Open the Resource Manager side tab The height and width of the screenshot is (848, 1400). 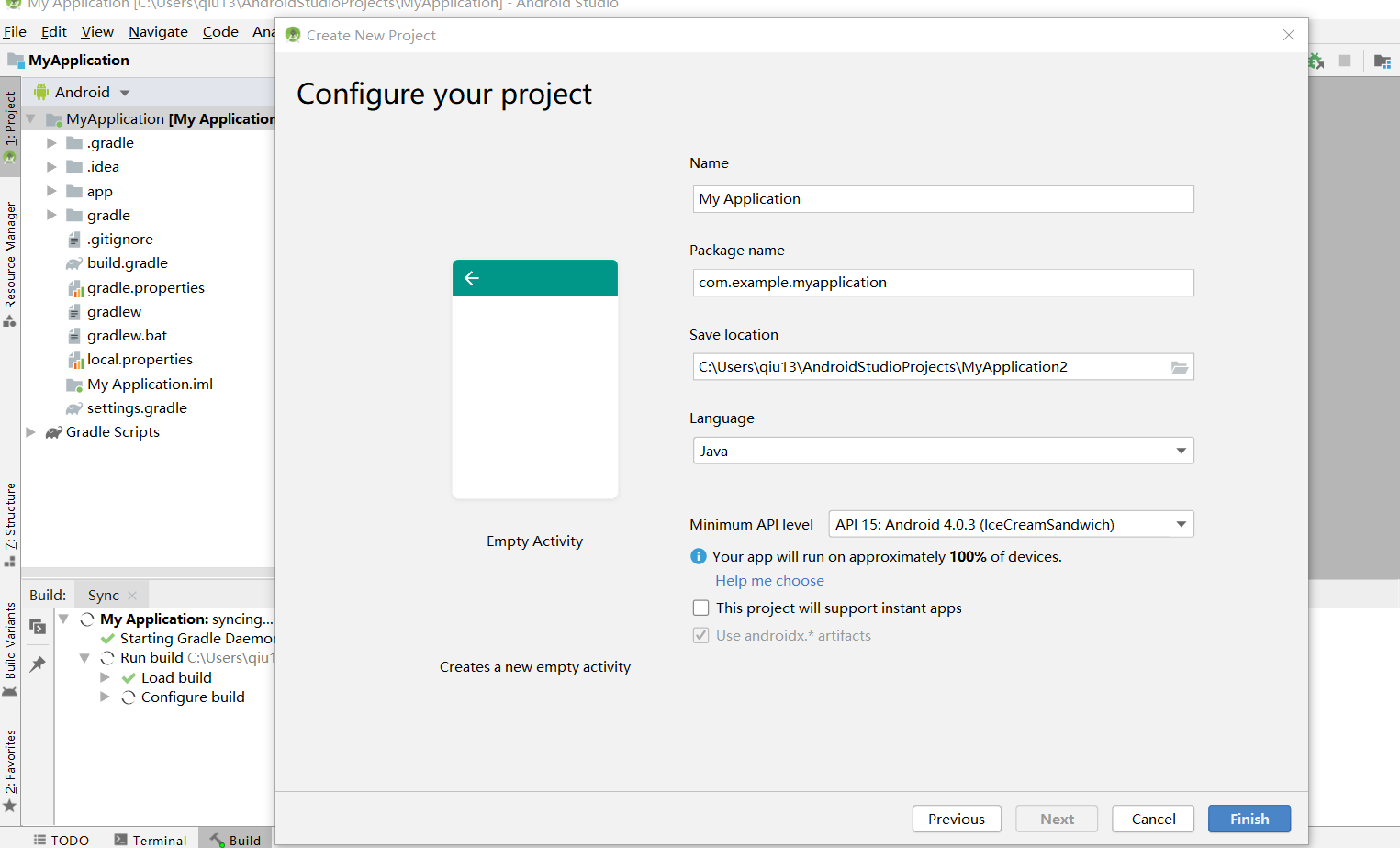tap(10, 264)
